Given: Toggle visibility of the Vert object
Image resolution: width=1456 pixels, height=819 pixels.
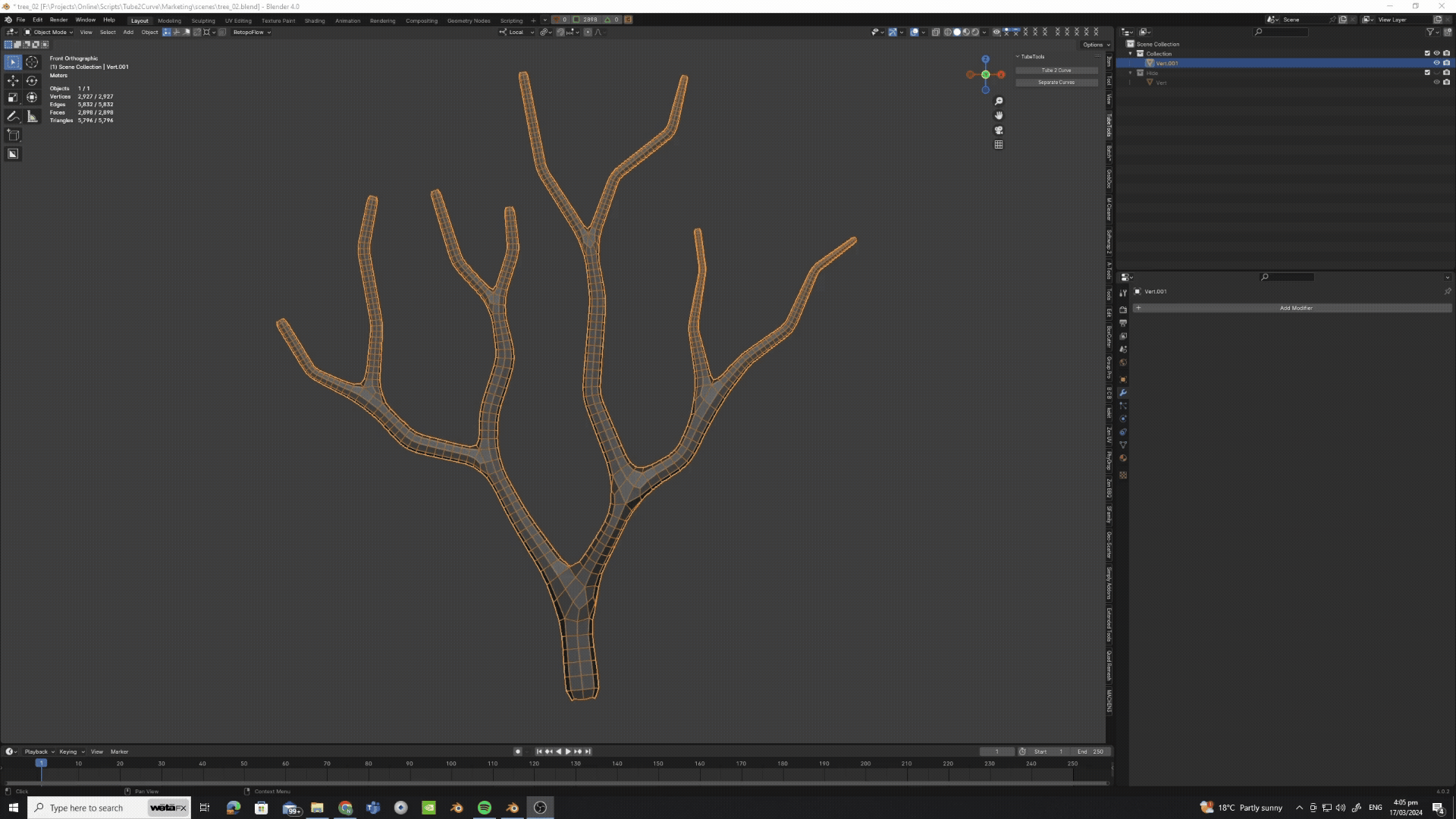Looking at the screenshot, I should [1436, 82].
